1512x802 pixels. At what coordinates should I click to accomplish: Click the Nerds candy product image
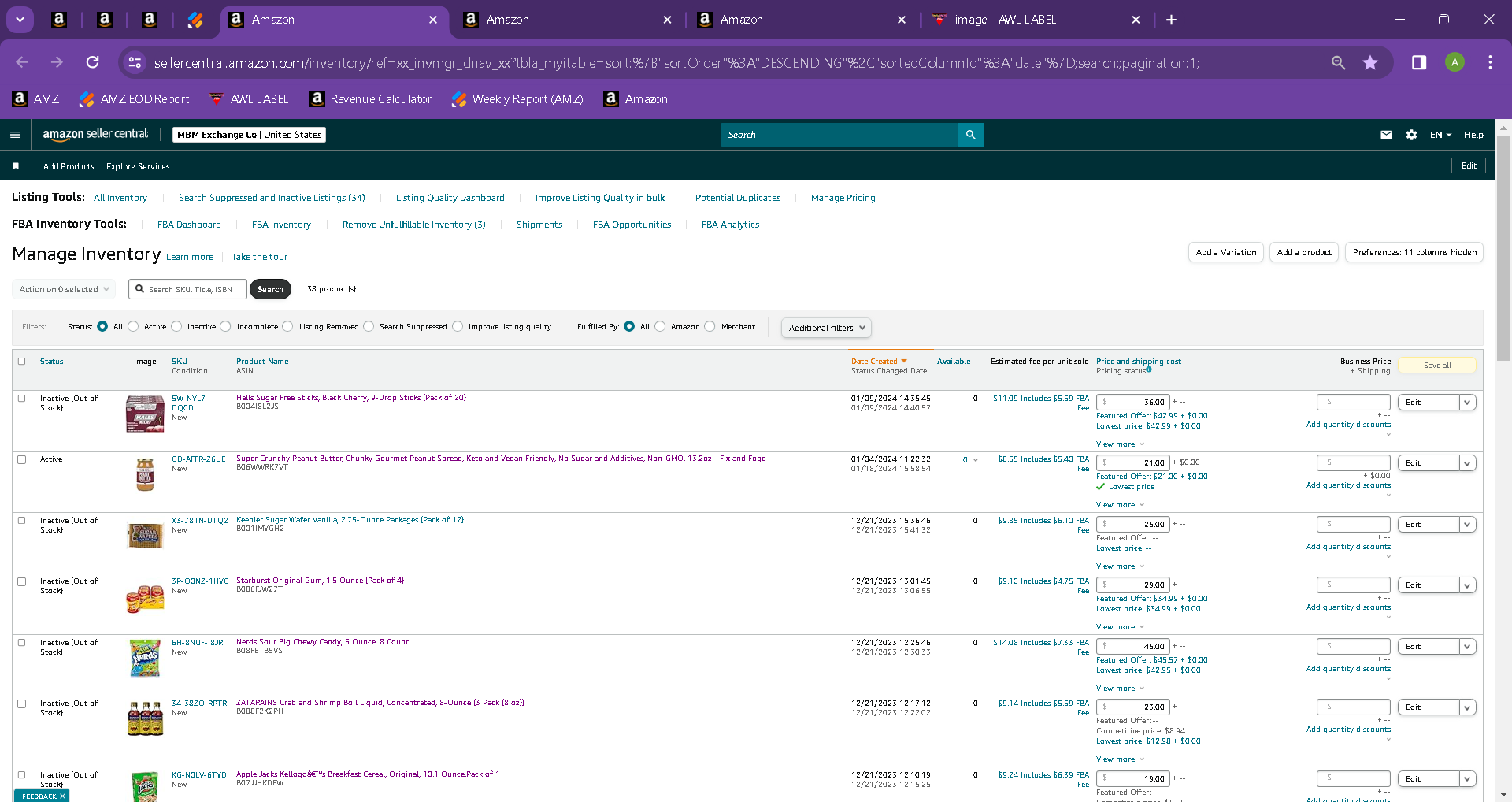[145, 658]
